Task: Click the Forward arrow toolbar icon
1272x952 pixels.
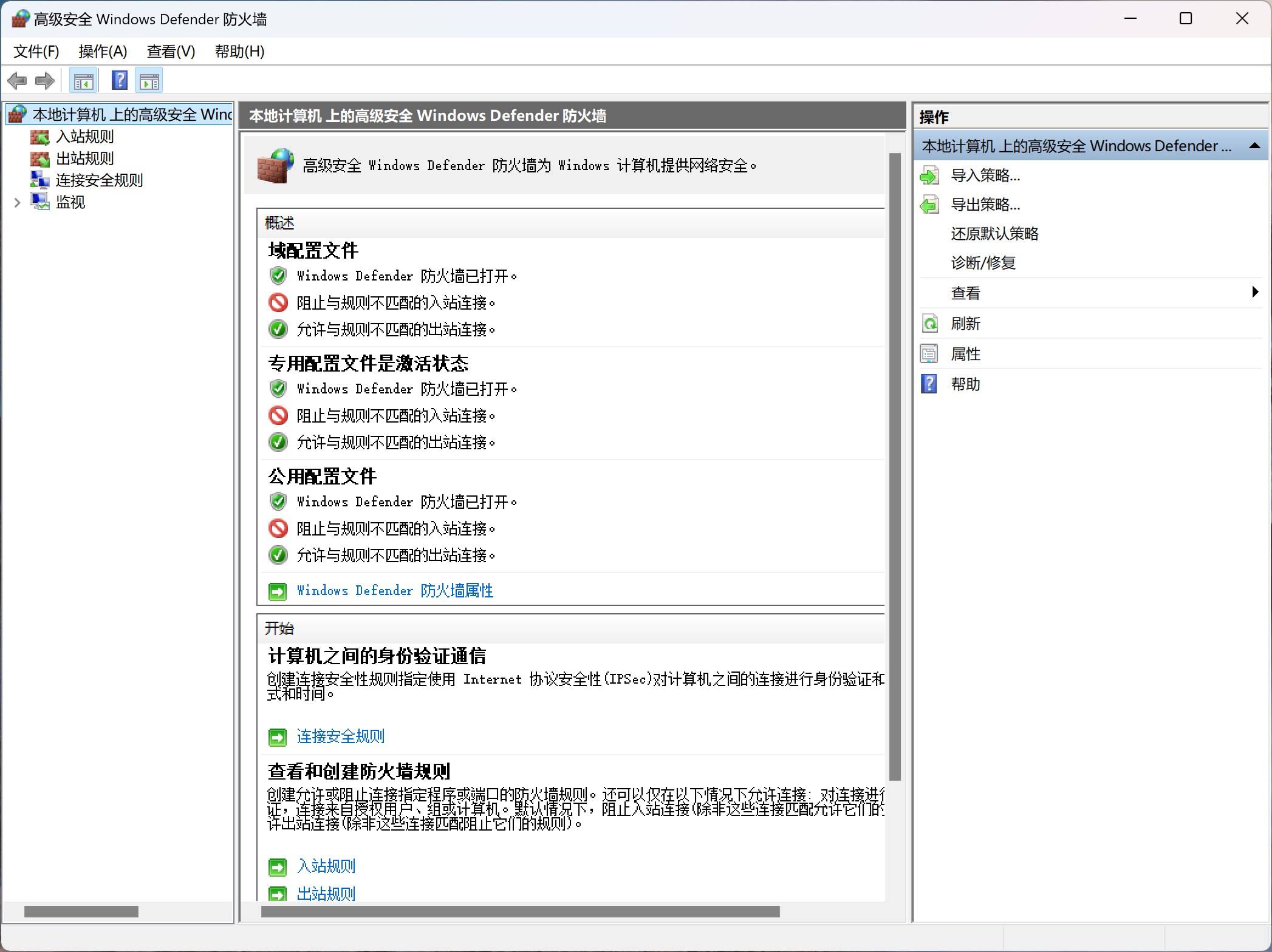Action: coord(45,81)
